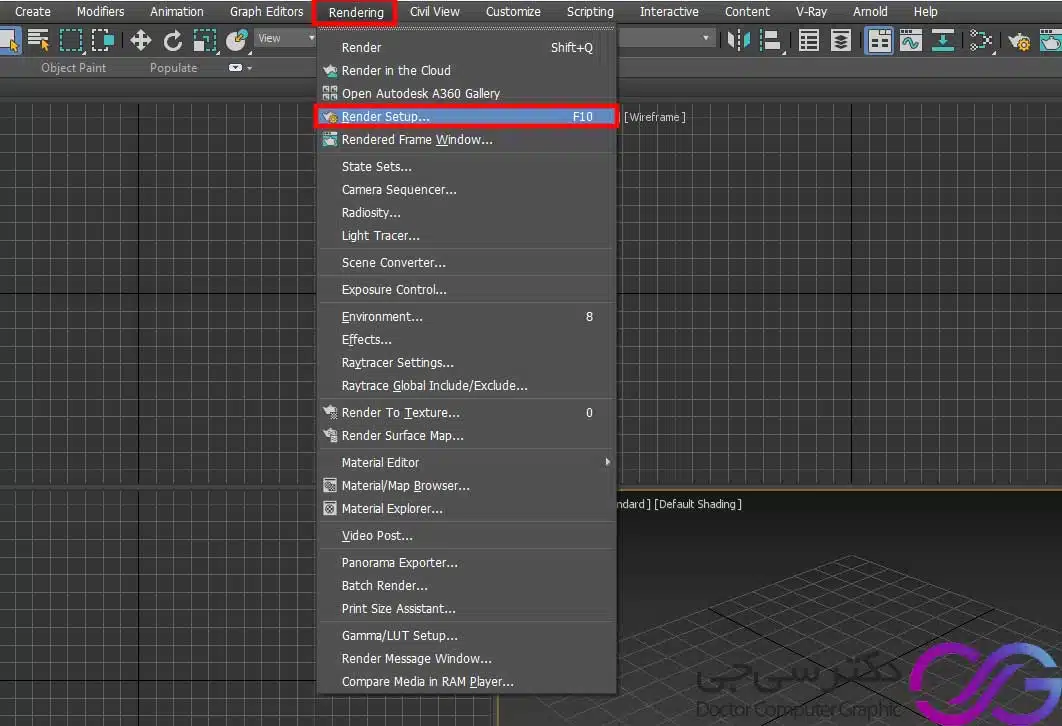This screenshot has width=1062, height=726.
Task: Open the Graph Editors menu
Action: tap(266, 12)
